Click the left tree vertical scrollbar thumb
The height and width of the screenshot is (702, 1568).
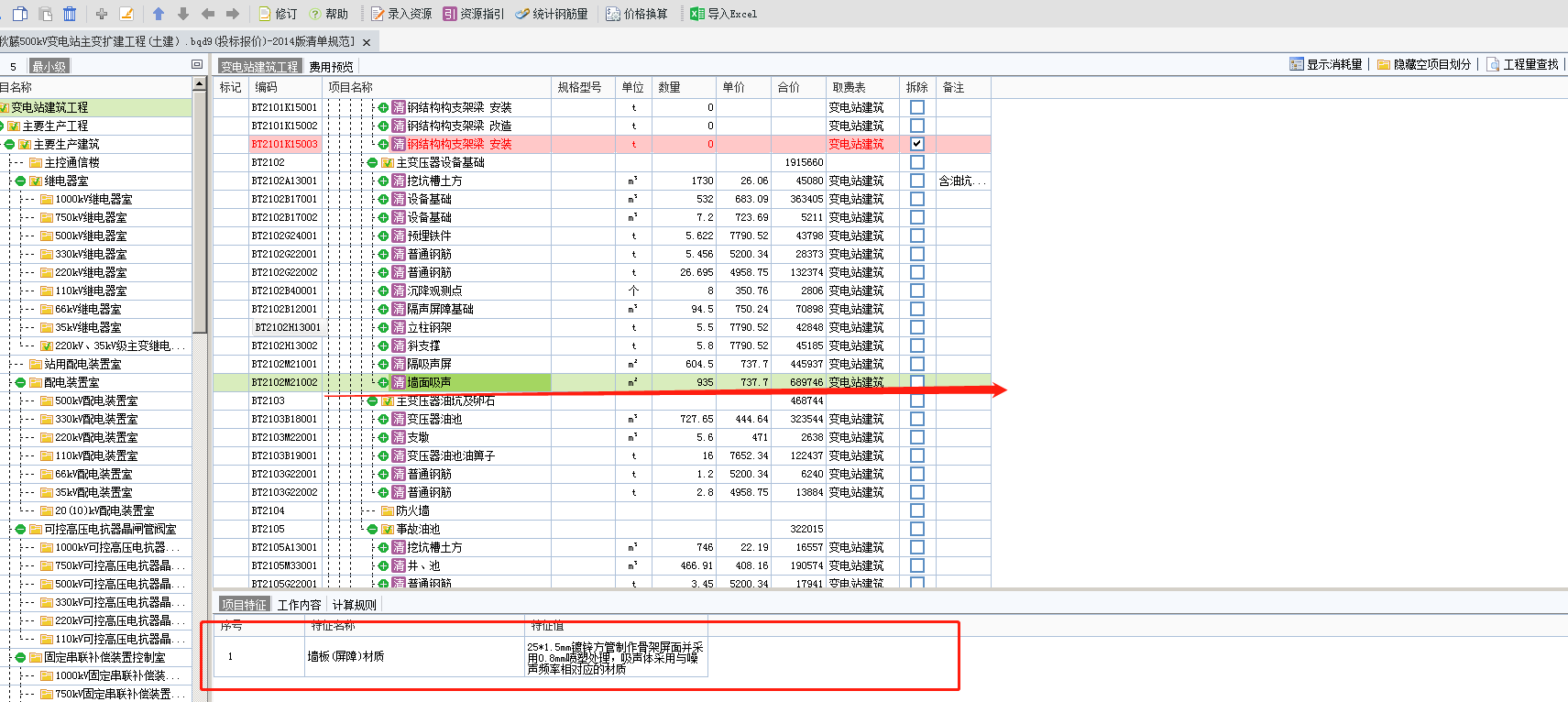(200, 212)
